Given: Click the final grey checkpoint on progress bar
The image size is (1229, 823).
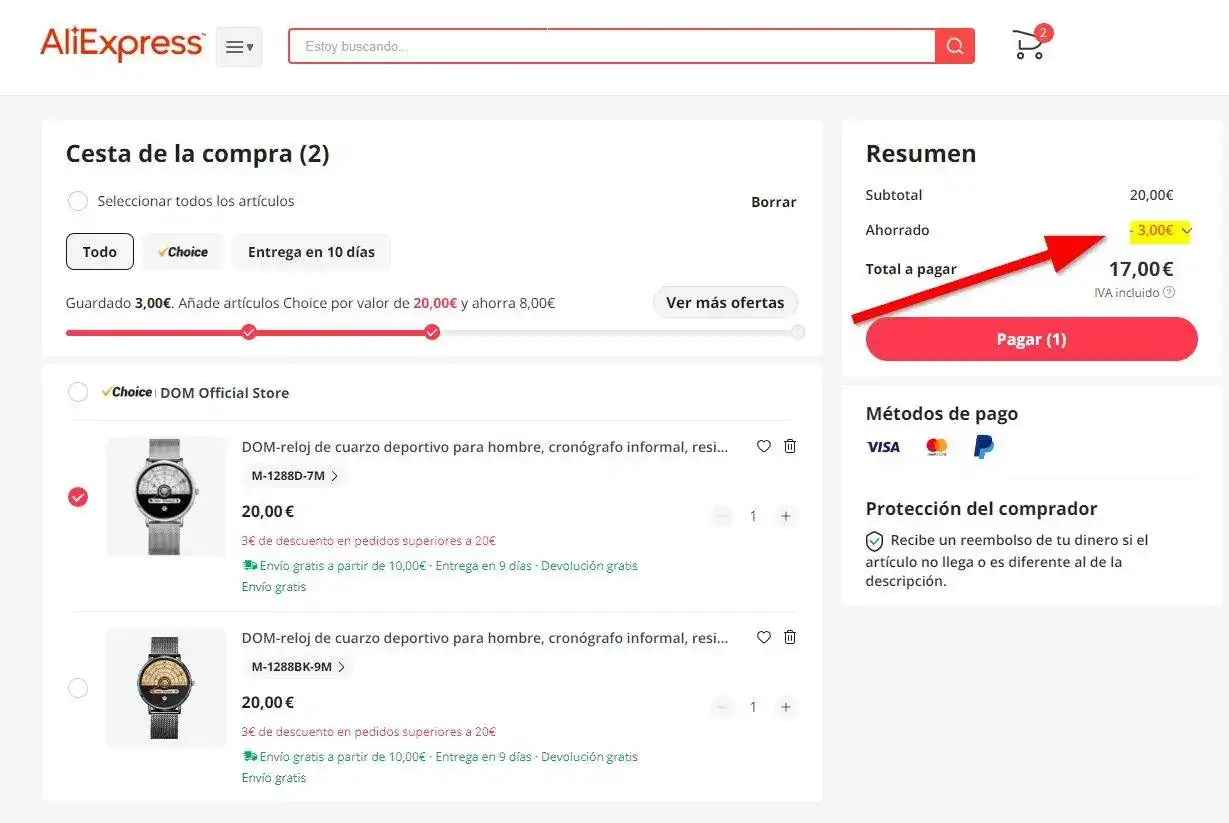Looking at the screenshot, I should pos(797,332).
